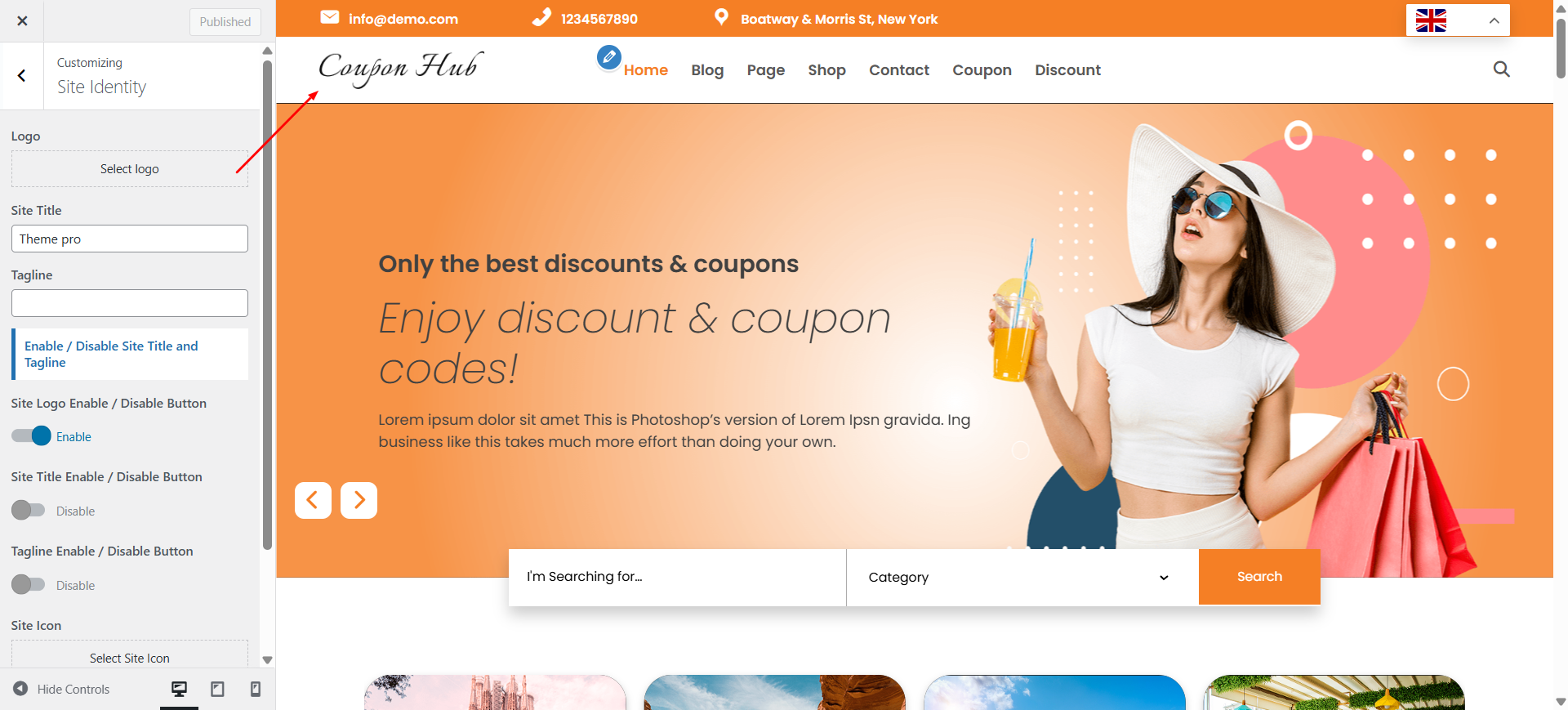
Task: Toggle the Site Logo Enable switch
Action: (x=31, y=436)
